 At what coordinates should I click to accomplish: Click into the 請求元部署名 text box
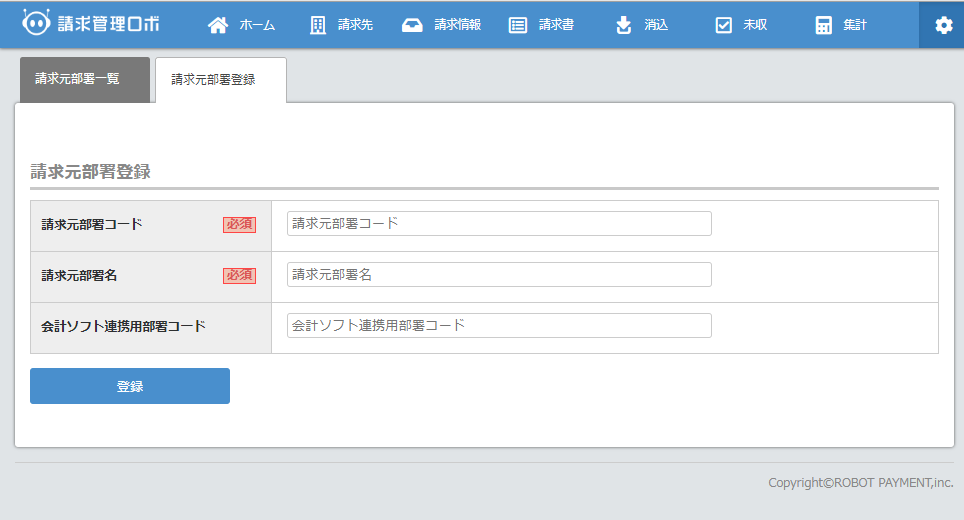click(499, 275)
